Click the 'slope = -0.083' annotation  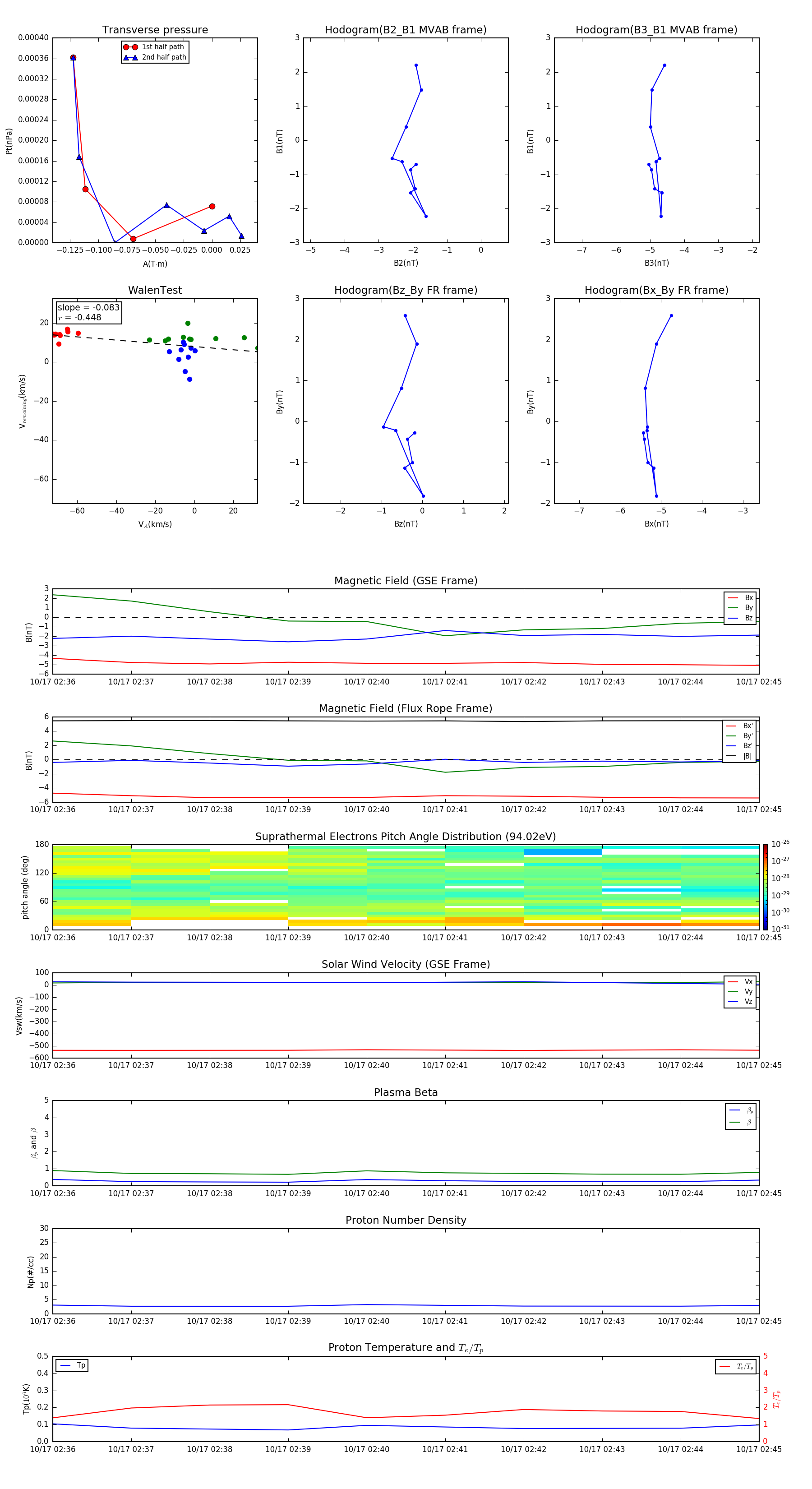(x=88, y=308)
